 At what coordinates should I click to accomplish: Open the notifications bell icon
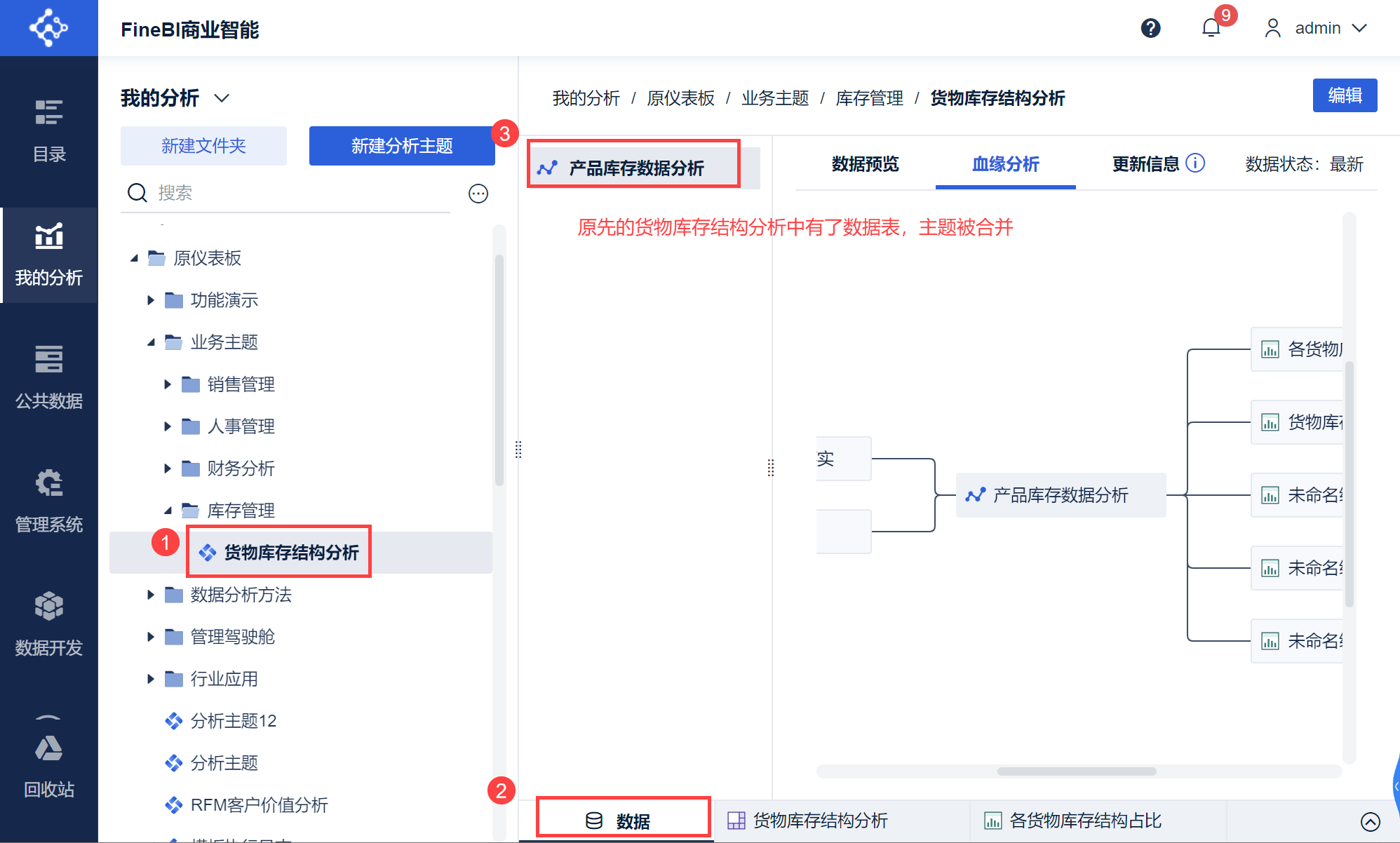point(1211,28)
